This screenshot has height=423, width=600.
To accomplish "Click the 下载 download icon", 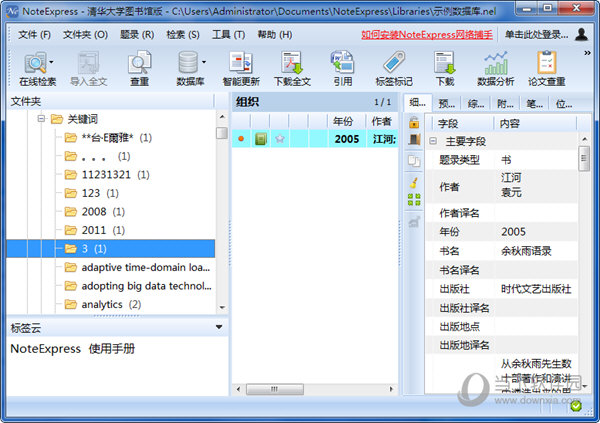I will click(445, 69).
